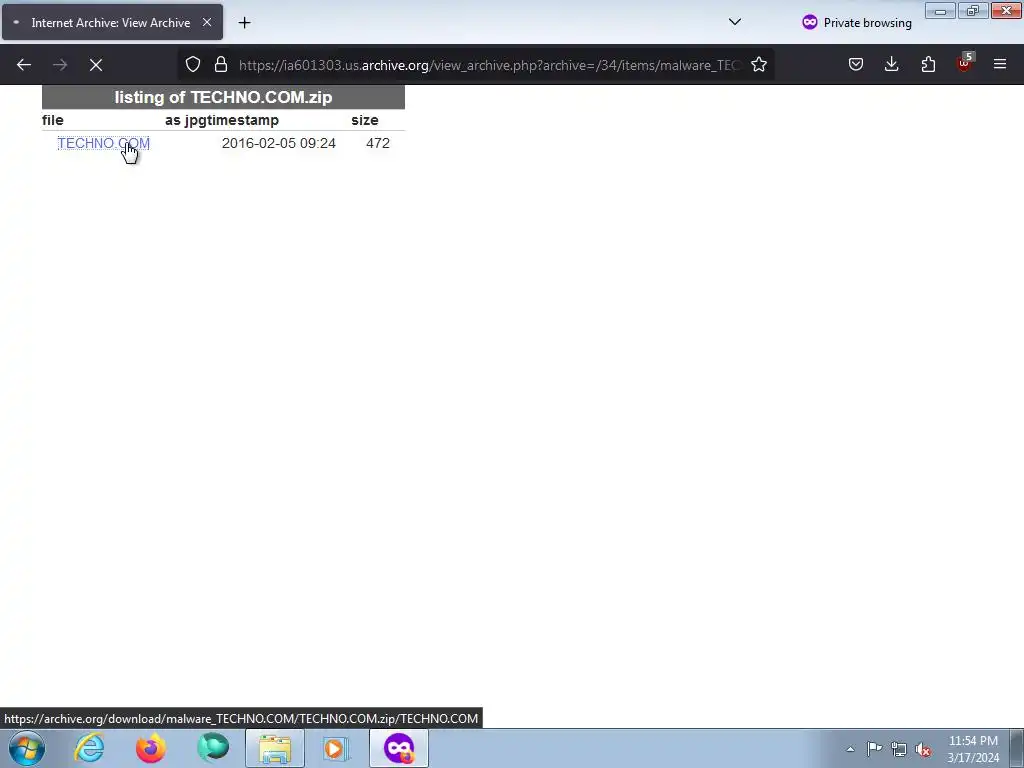
Task: List all tabs dropdown arrow
Action: pos(735,22)
